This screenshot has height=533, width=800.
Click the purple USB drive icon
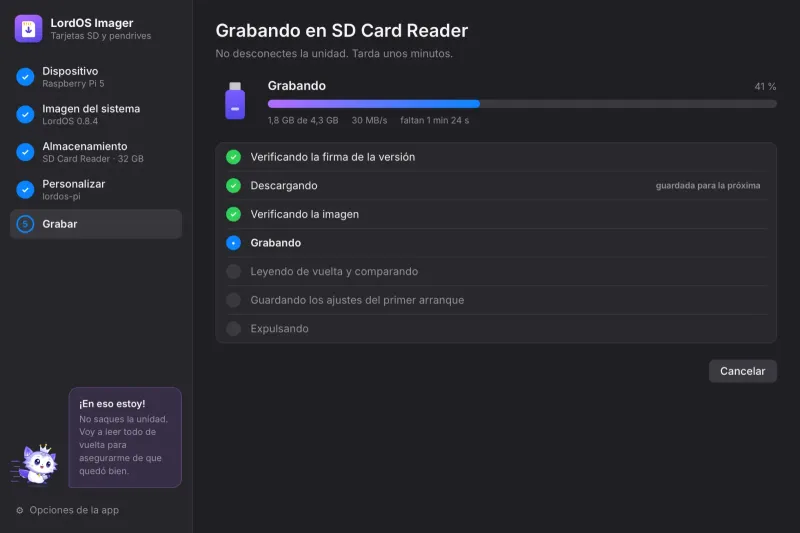coord(235,100)
